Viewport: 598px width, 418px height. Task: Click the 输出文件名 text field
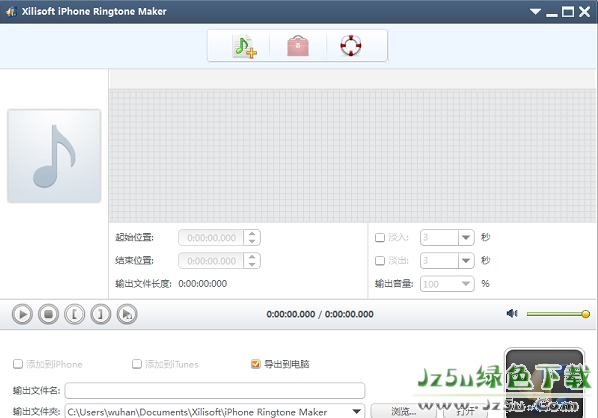[215, 391]
